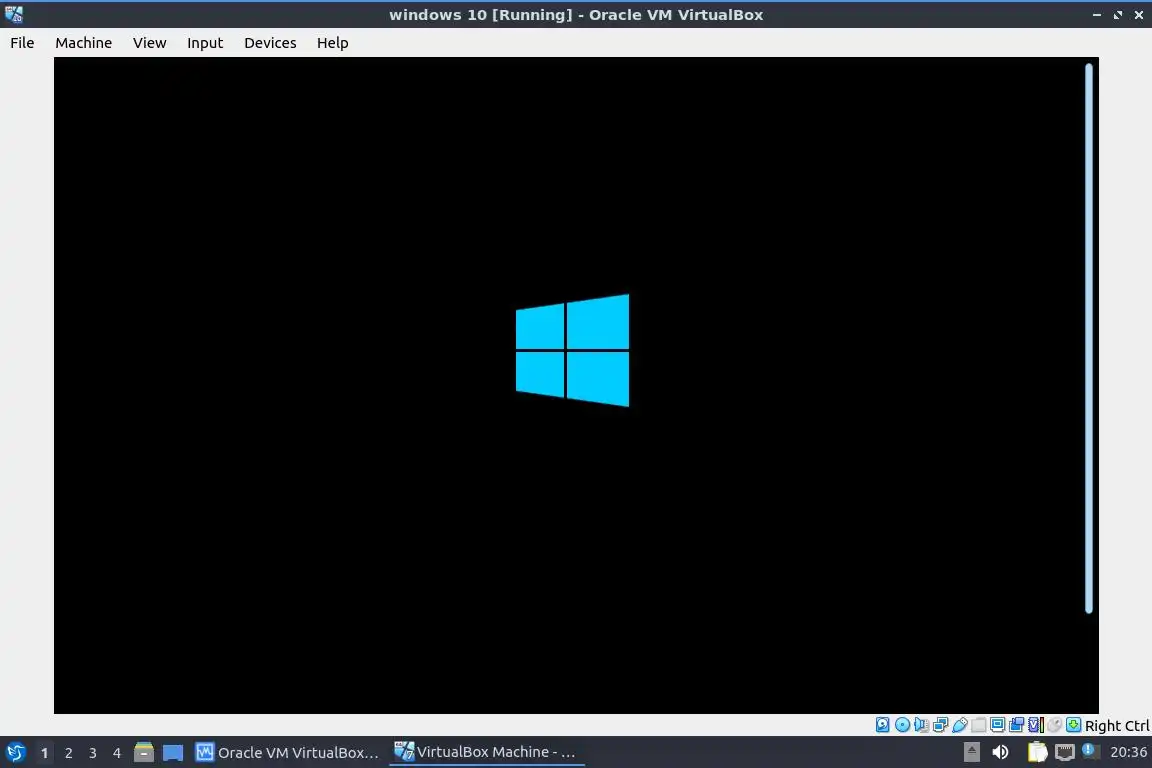Screen dimensions: 1152x768
Task: Open the Machine menu
Action: 84,43
